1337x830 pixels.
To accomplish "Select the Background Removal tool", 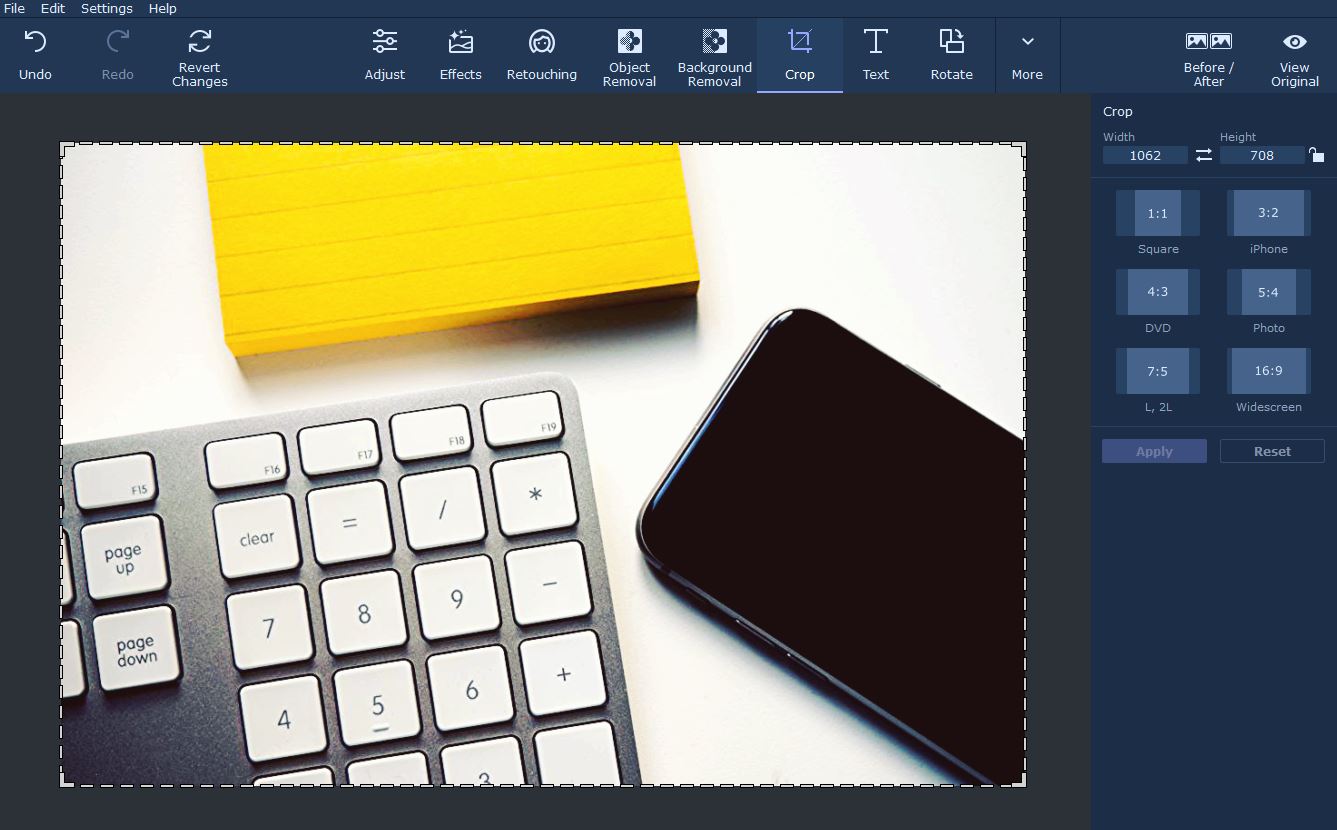I will [x=714, y=55].
